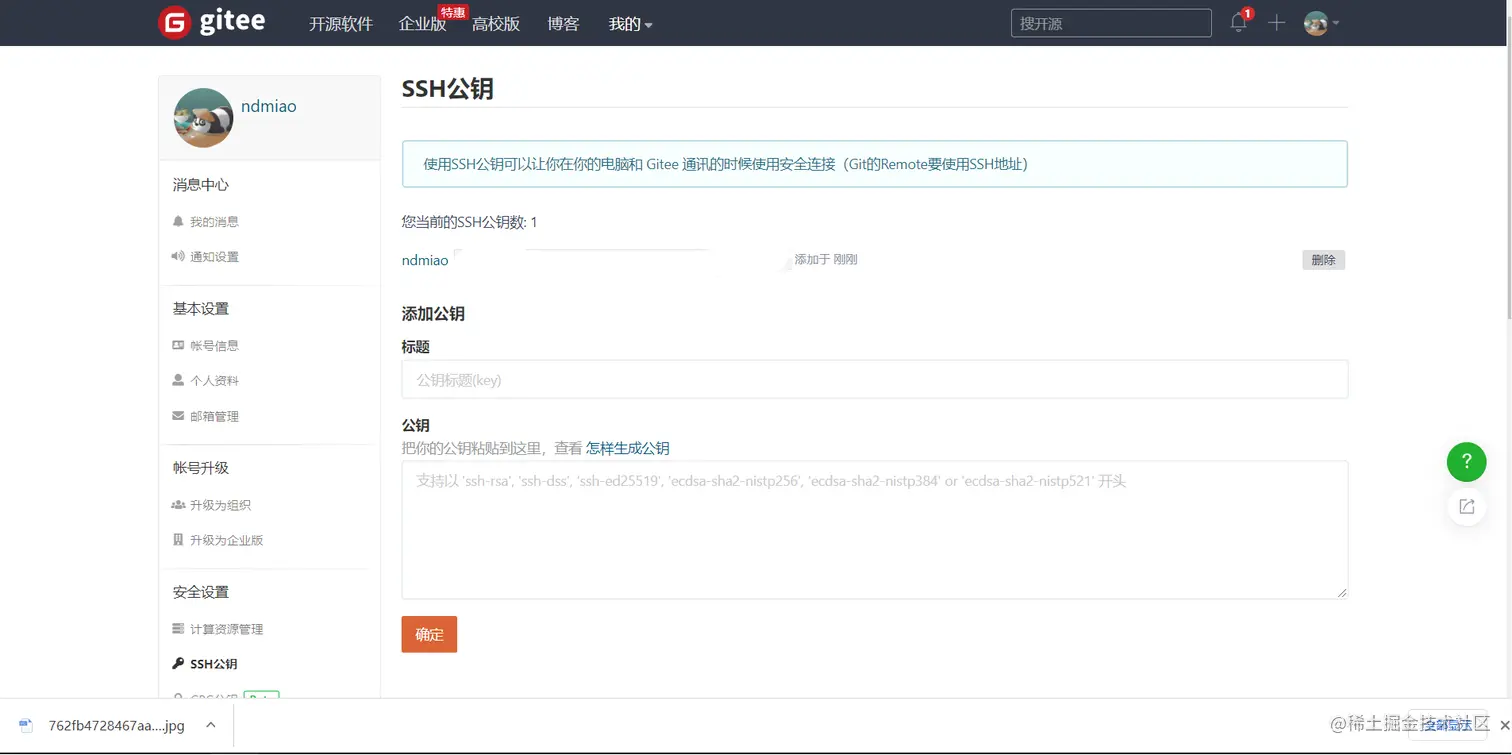Click the 您当前的SSH公钥数: 1 text

470,222
